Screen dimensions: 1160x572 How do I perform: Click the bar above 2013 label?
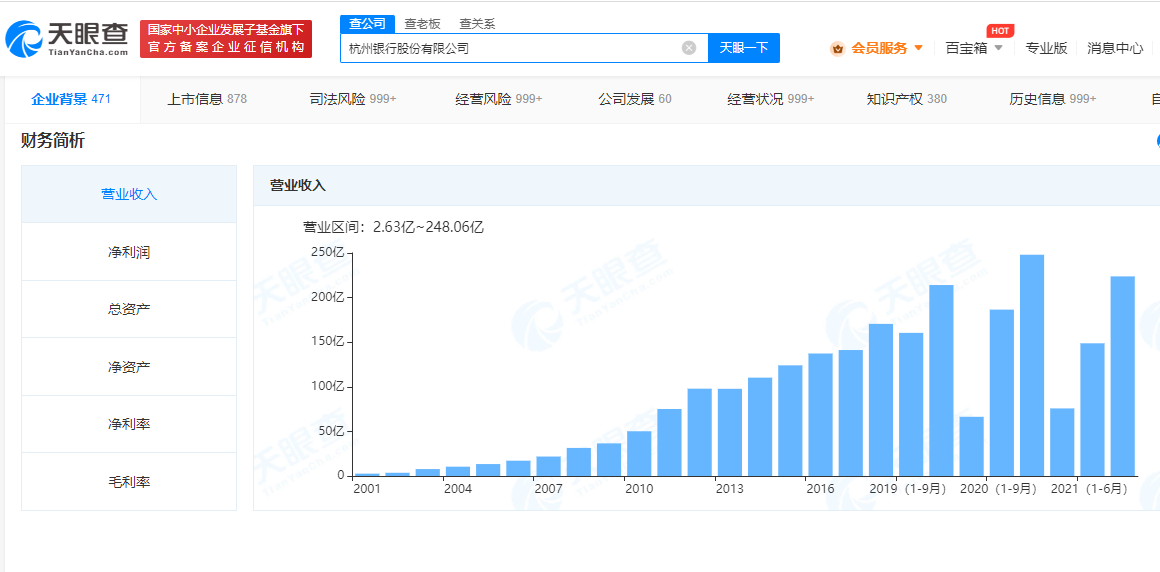click(x=729, y=432)
